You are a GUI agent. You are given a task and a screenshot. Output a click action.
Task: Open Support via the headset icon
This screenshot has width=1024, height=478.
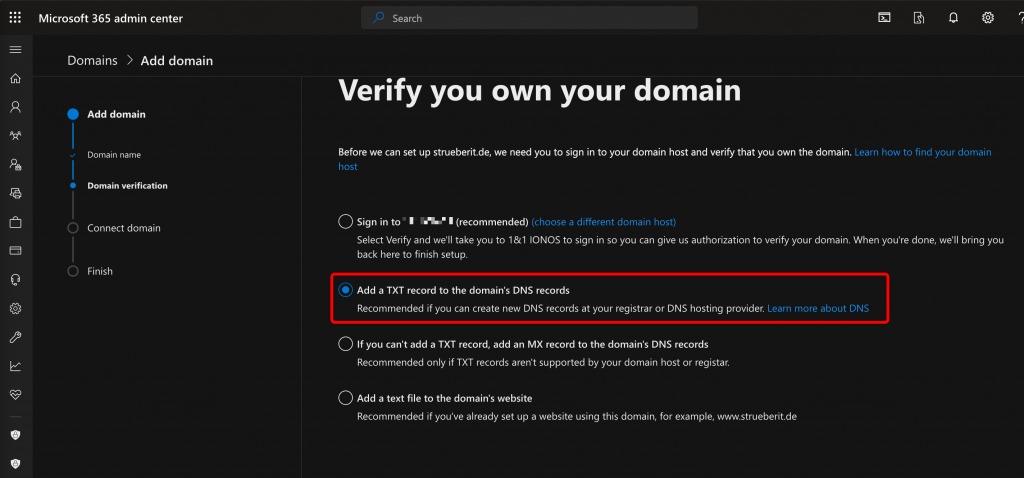tap(15, 279)
